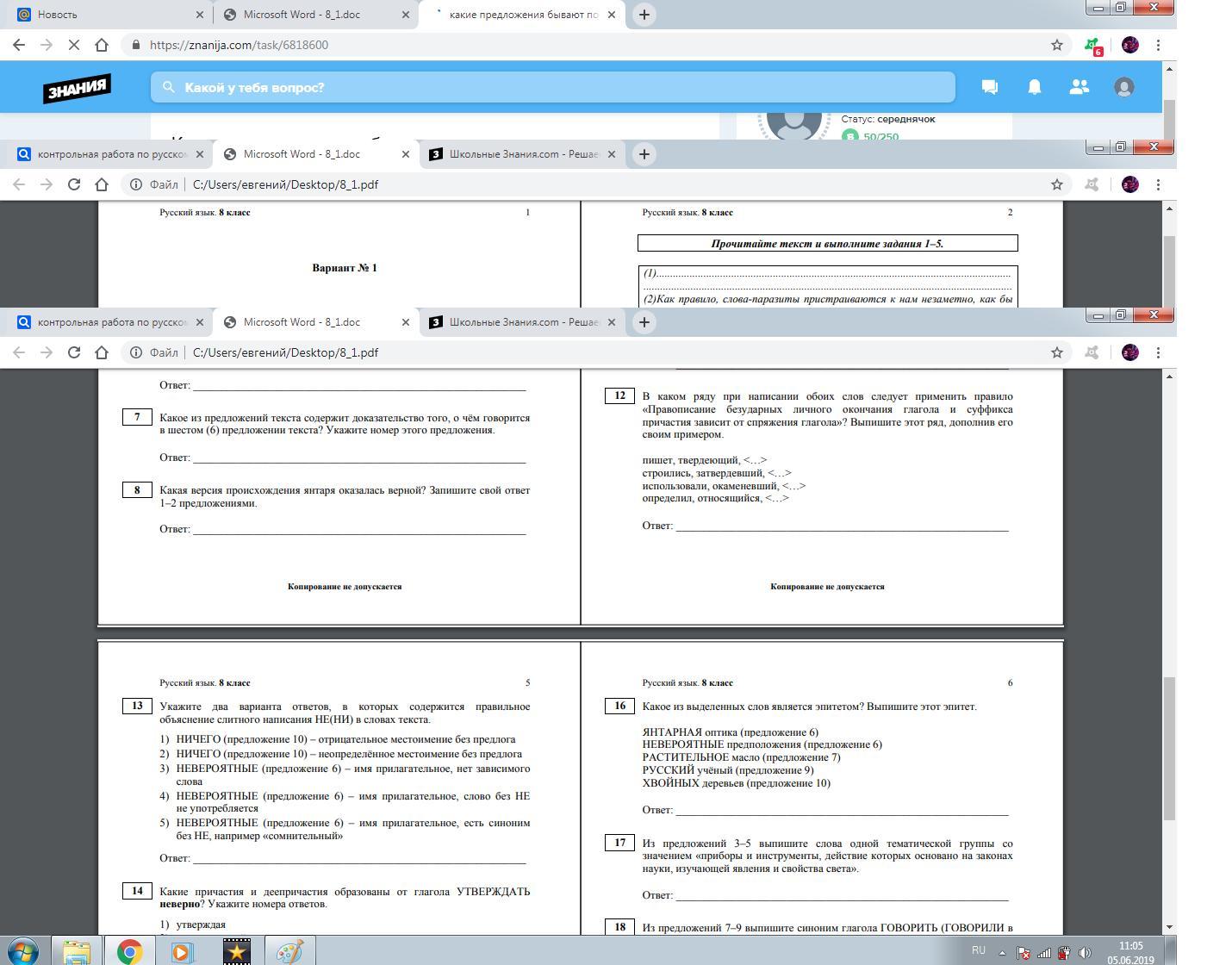This screenshot has width=1232, height=965.
Task: Click the boxed question number 12
Action: coord(619,395)
